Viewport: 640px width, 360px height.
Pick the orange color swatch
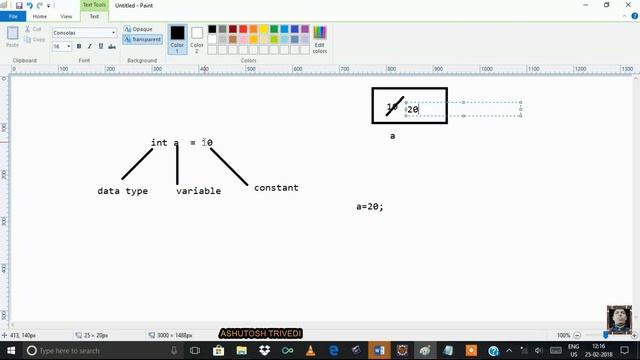coord(253,29)
